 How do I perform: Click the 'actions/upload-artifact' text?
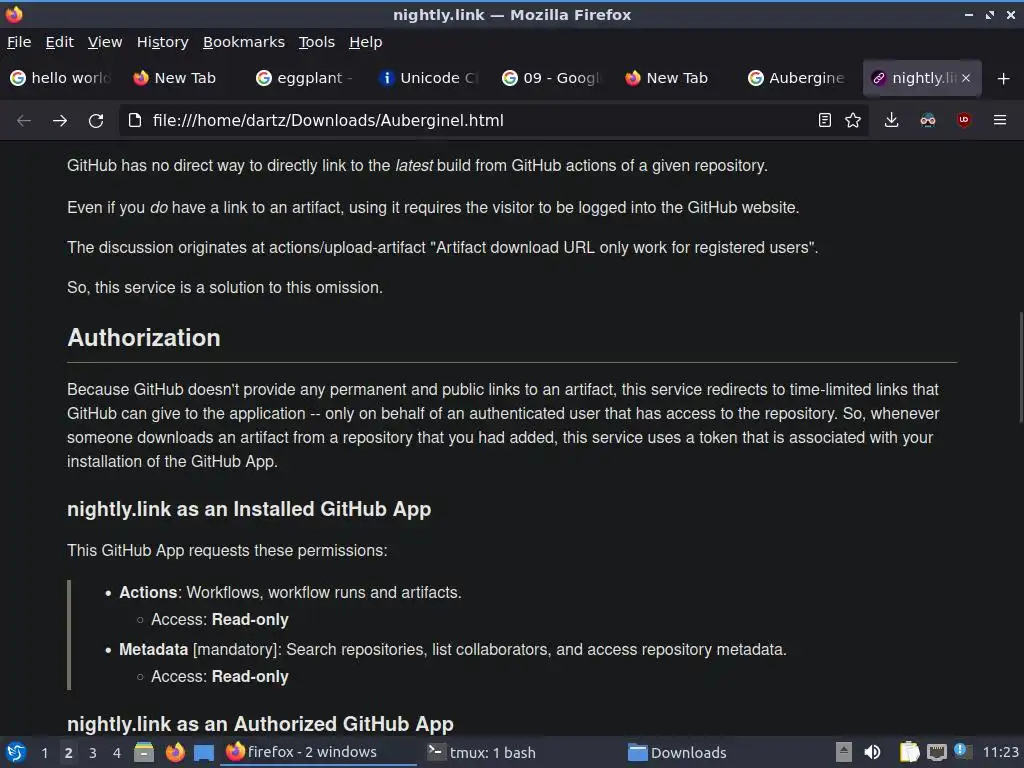347,248
